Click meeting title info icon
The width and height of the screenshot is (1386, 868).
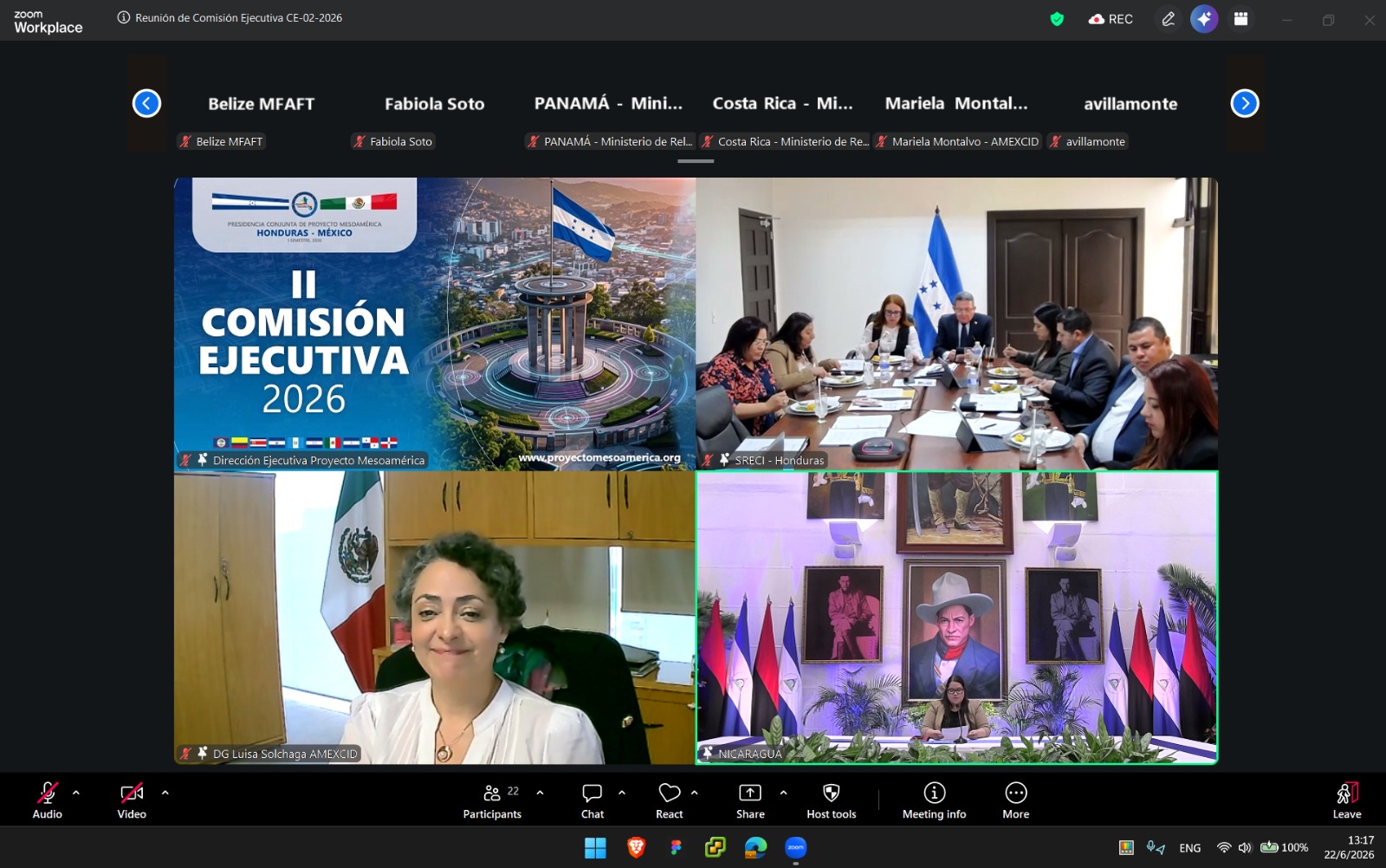tap(124, 17)
